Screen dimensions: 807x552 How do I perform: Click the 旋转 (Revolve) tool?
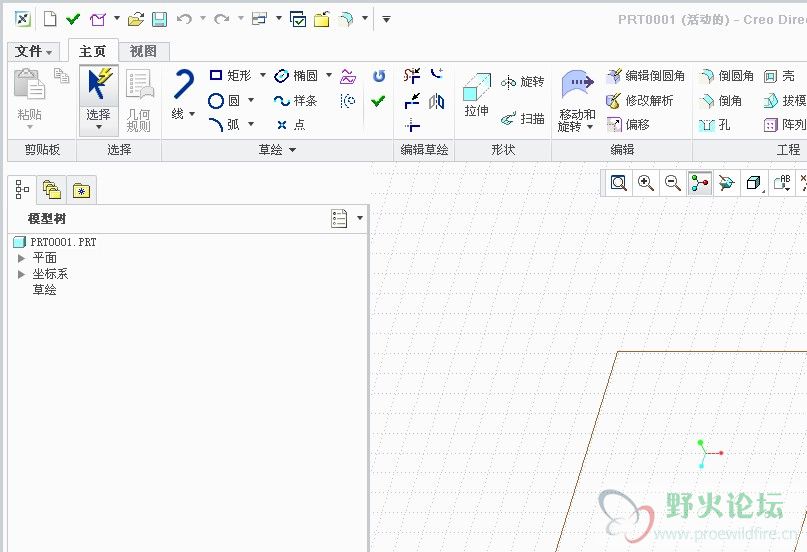pyautogui.click(x=522, y=82)
